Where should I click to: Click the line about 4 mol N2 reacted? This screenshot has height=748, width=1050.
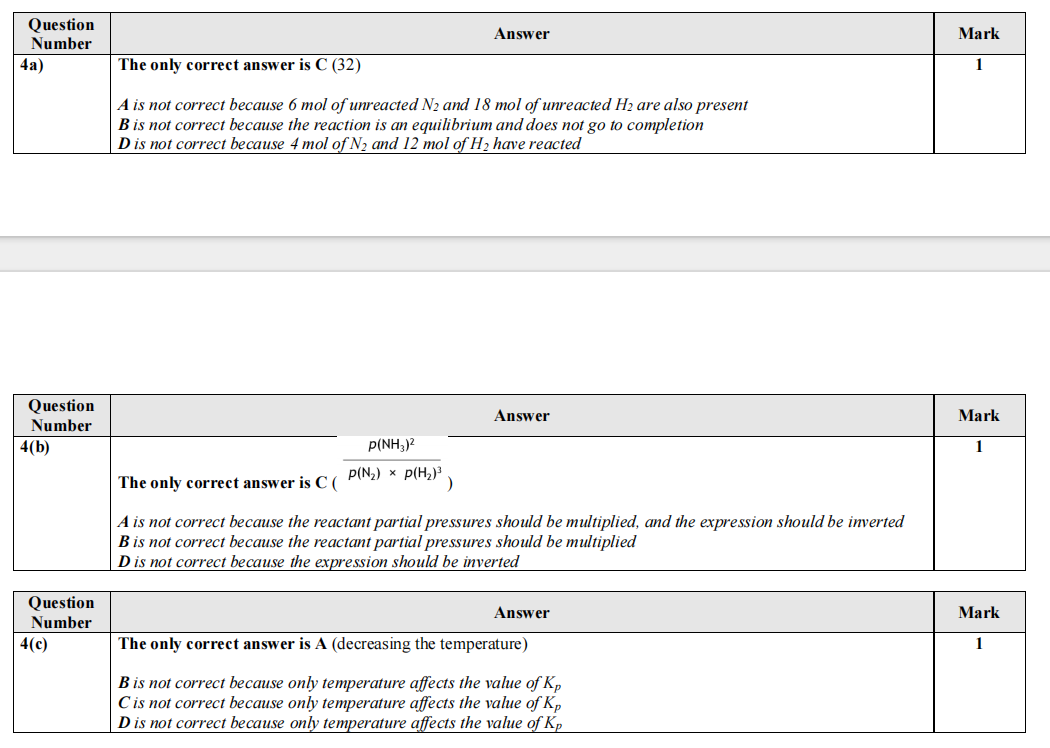pos(349,144)
